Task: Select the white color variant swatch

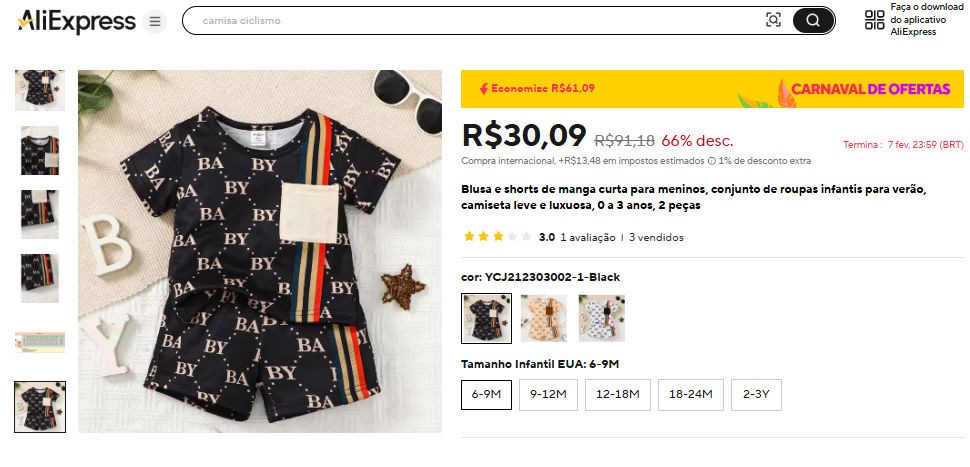Action: 602,318
